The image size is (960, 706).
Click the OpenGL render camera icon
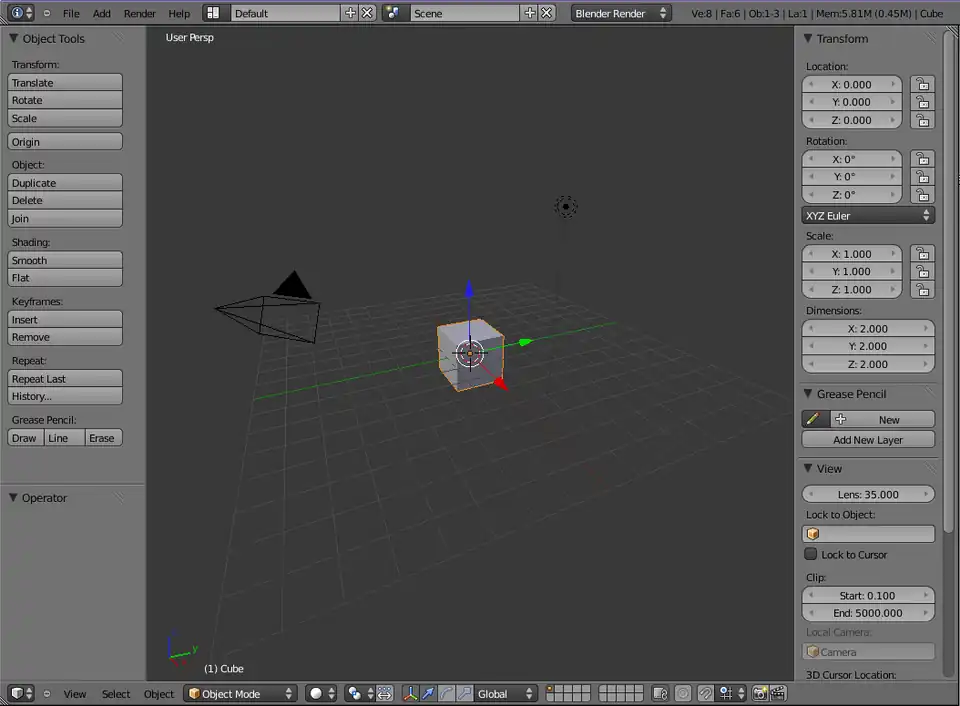pyautogui.click(x=760, y=693)
